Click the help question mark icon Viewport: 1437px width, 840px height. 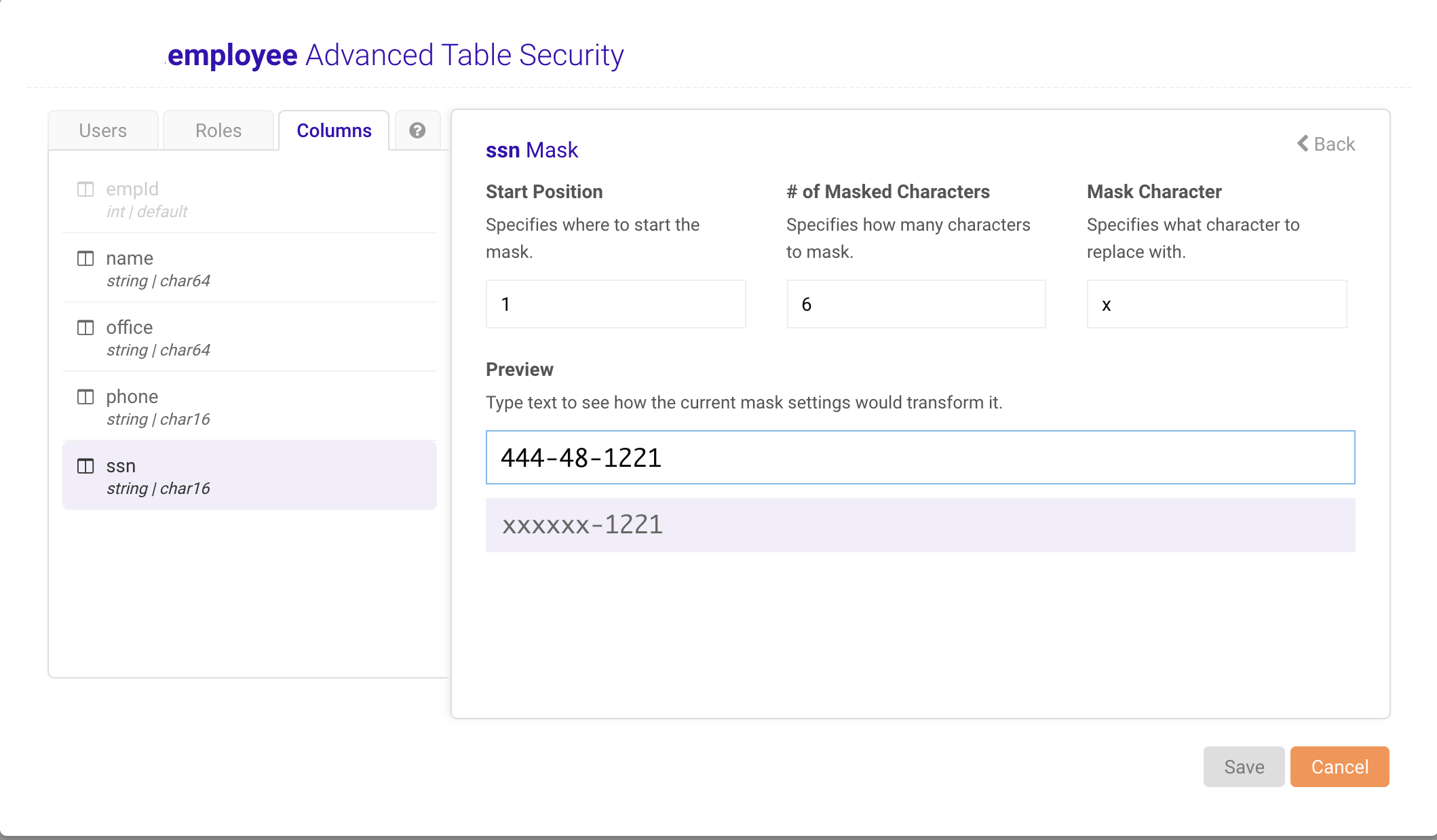tap(417, 130)
